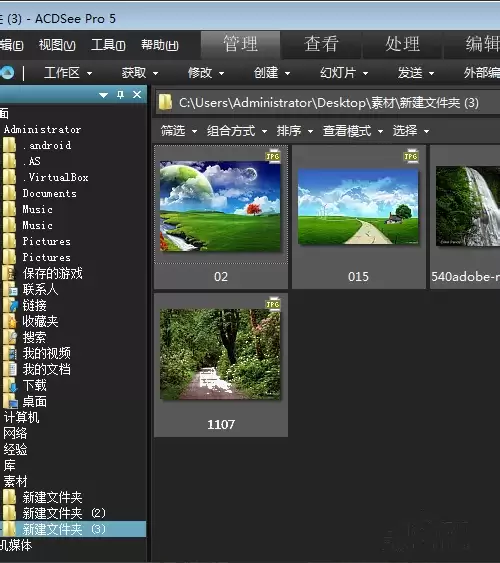Open the 发送 send dropdown
Viewport: 500px width, 563px height.
(x=416, y=73)
